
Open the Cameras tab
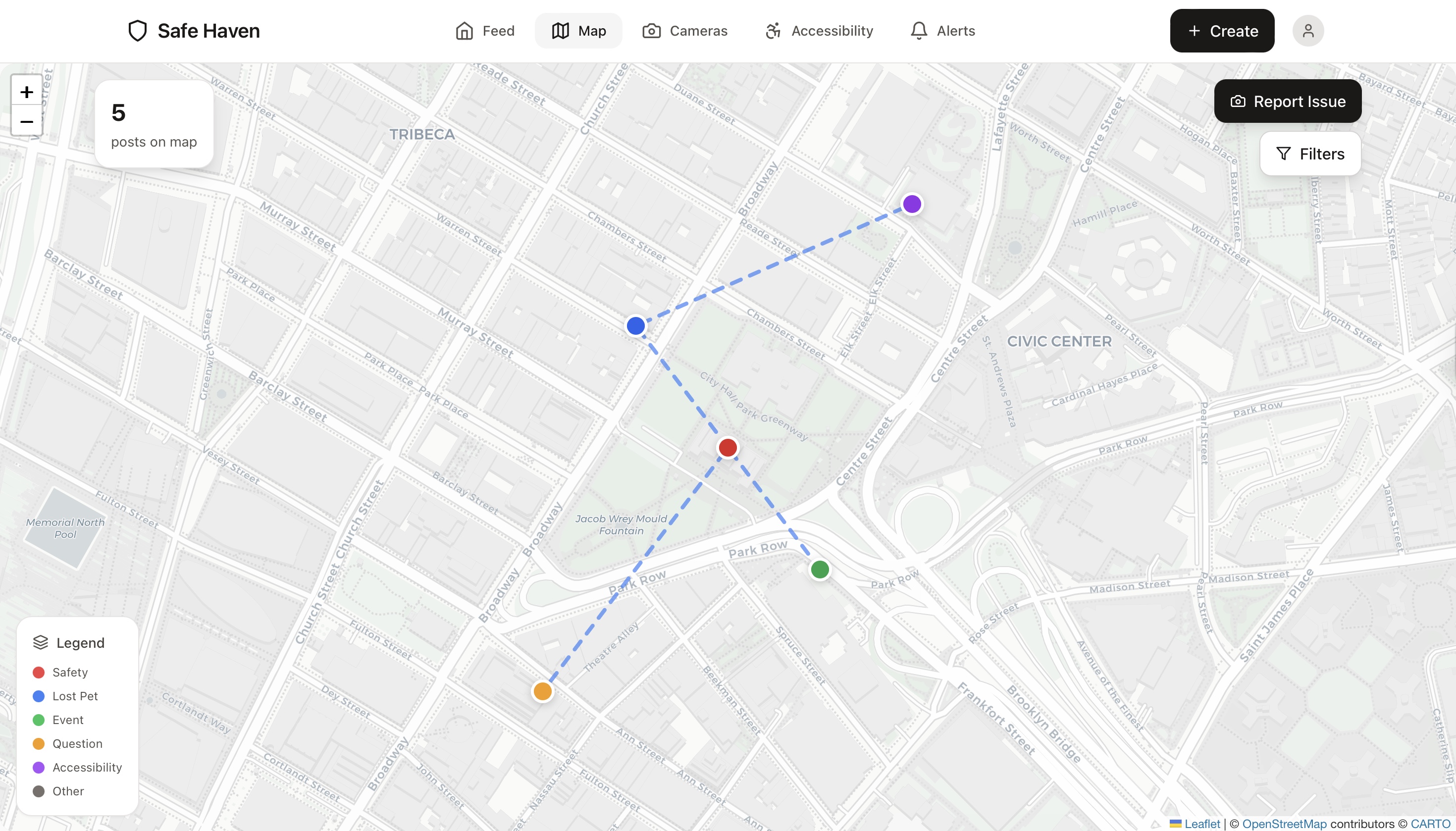pos(685,31)
